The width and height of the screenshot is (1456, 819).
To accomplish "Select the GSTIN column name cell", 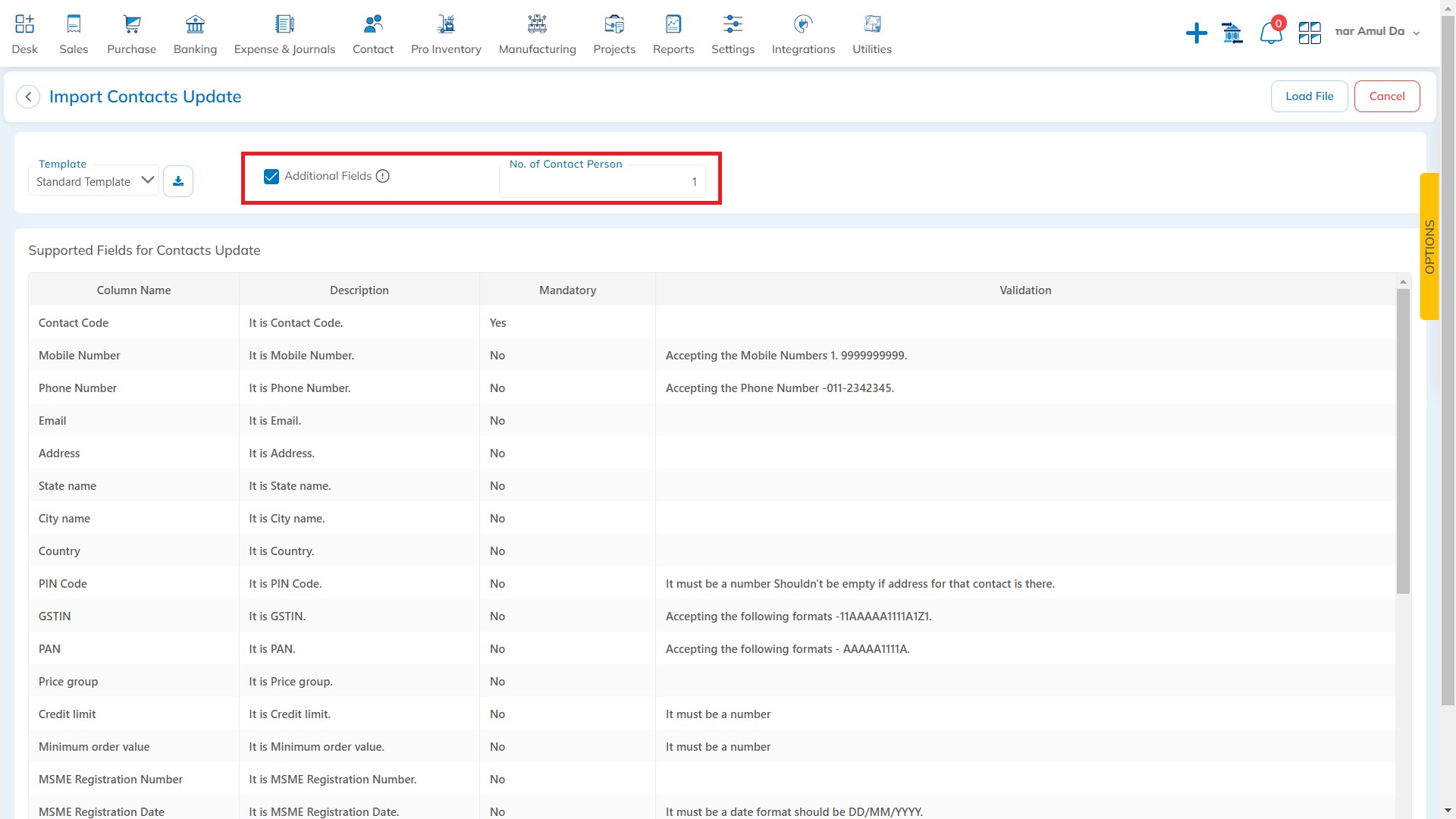I will [x=133, y=617].
